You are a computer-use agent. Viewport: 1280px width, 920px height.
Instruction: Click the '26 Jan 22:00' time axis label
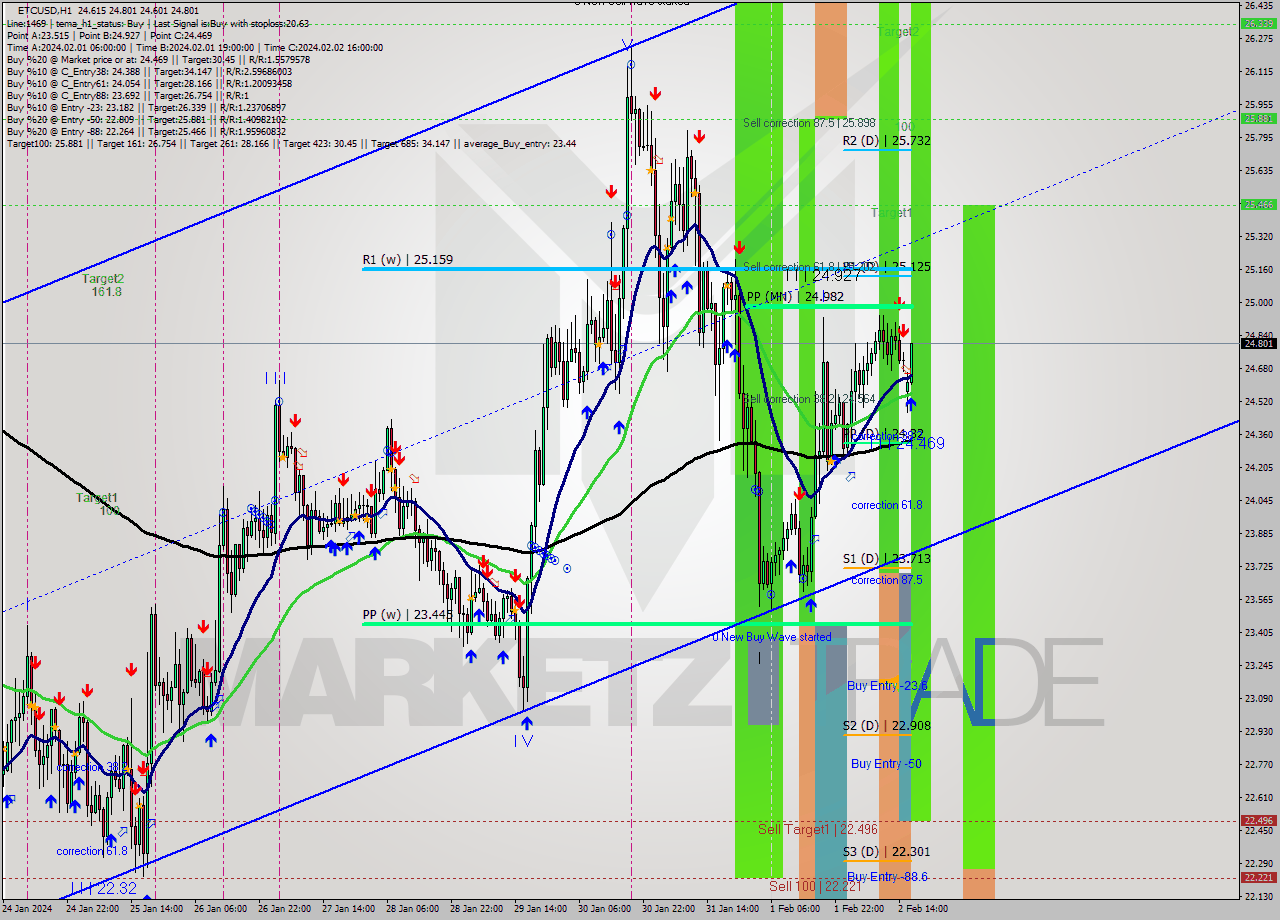pyautogui.click(x=283, y=909)
